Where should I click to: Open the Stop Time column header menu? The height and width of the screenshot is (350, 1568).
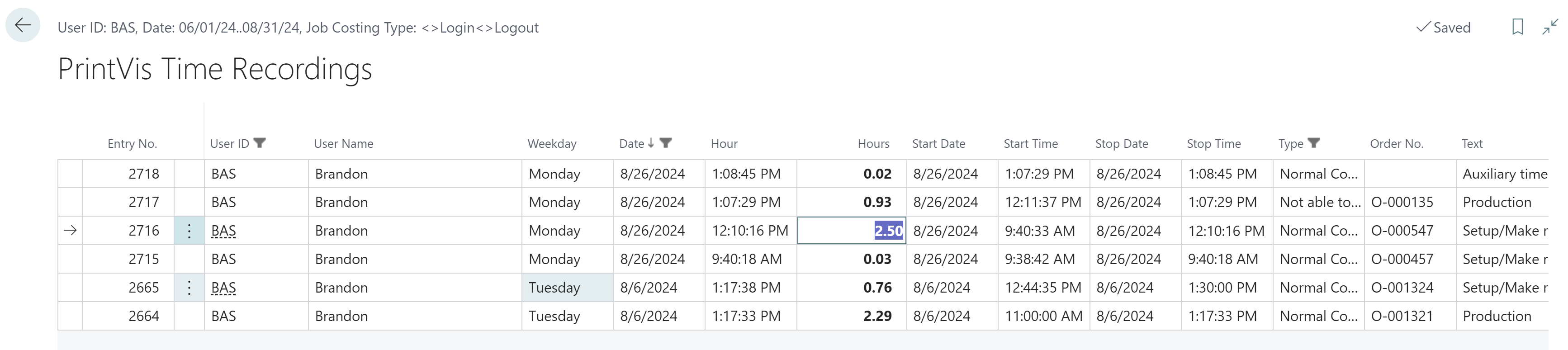pyautogui.click(x=1213, y=144)
